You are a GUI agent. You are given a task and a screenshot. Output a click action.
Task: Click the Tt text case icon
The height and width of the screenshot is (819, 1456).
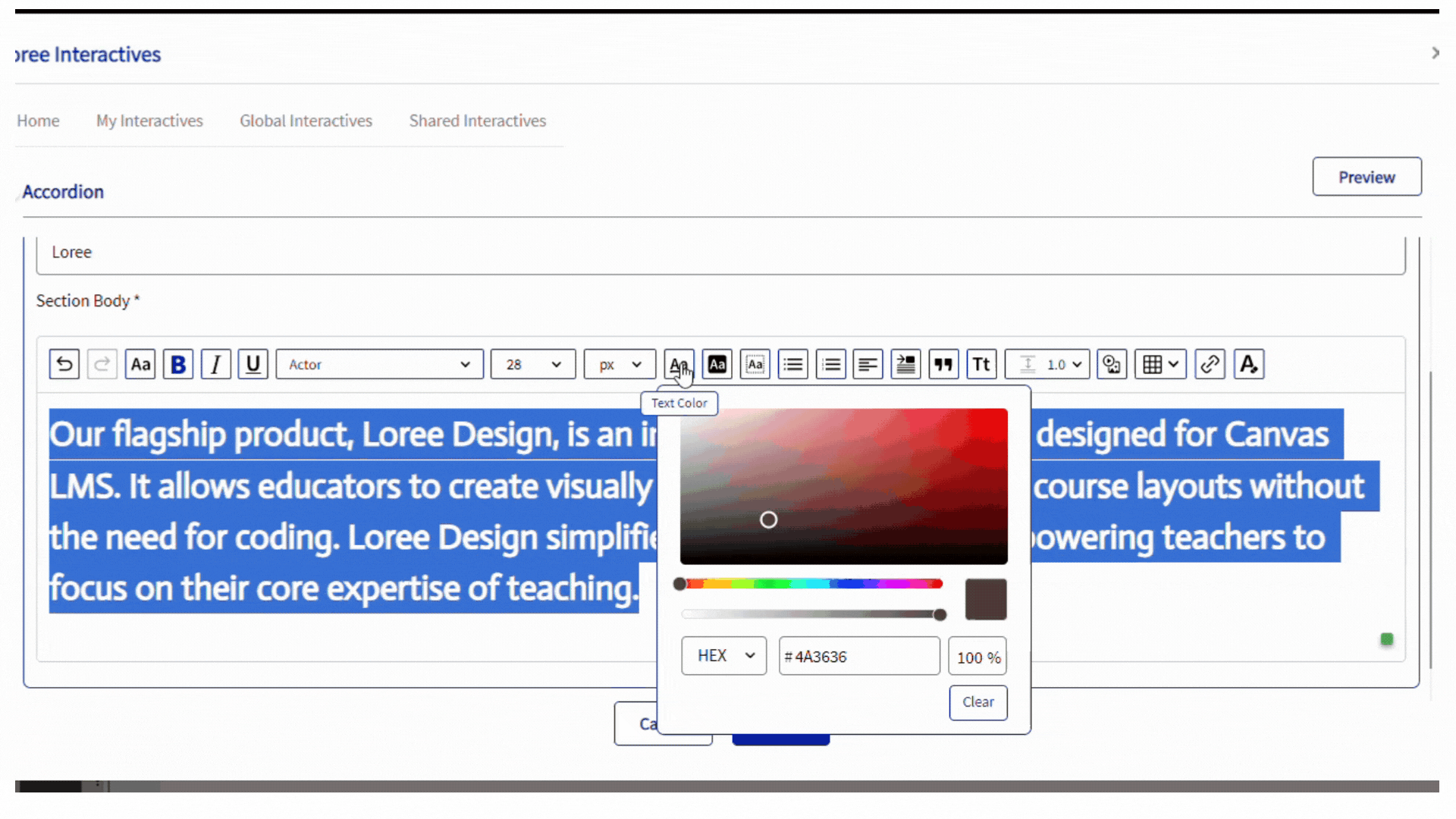point(981,365)
